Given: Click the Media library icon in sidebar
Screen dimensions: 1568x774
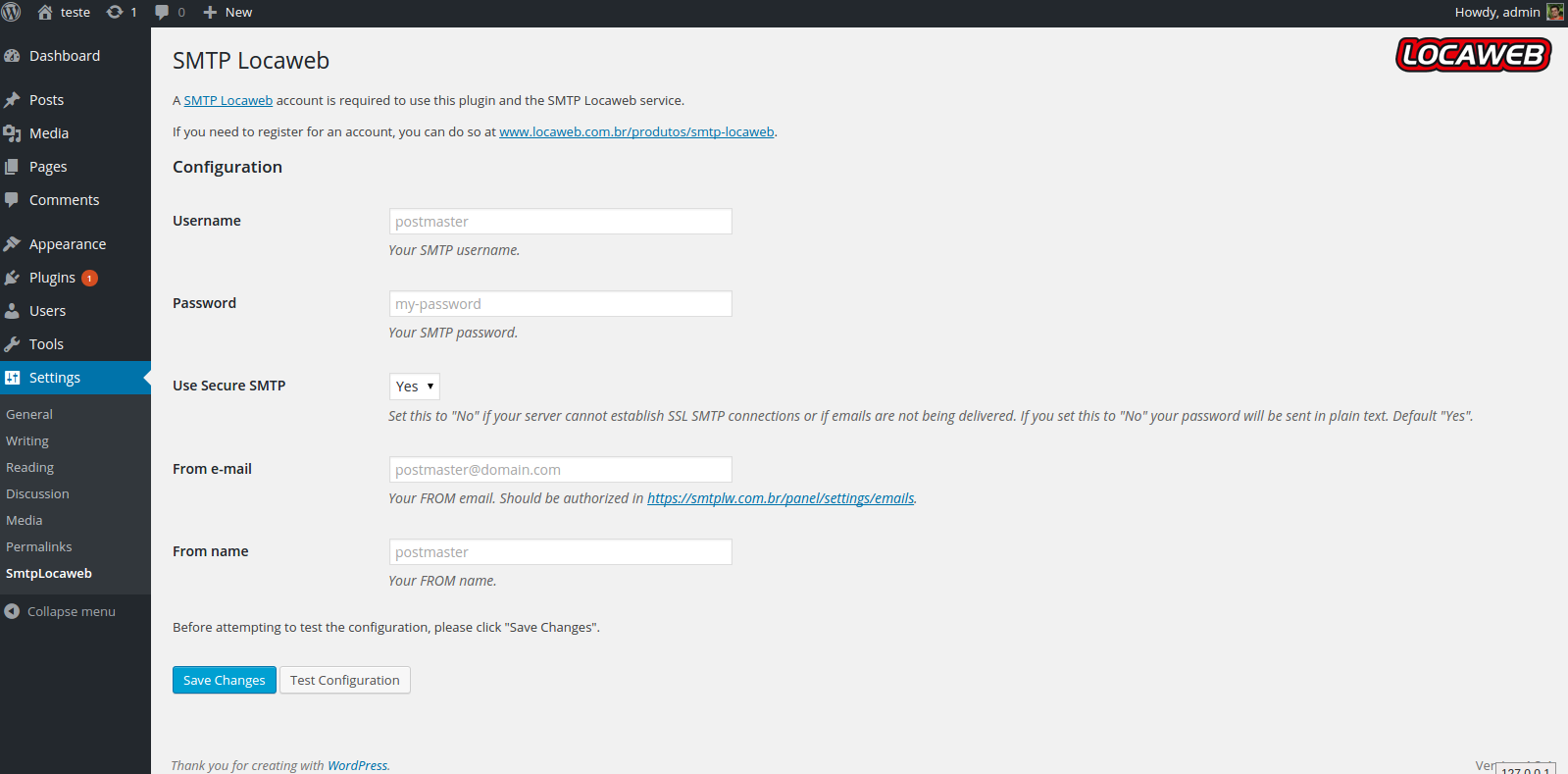Looking at the screenshot, I should click(x=12, y=133).
